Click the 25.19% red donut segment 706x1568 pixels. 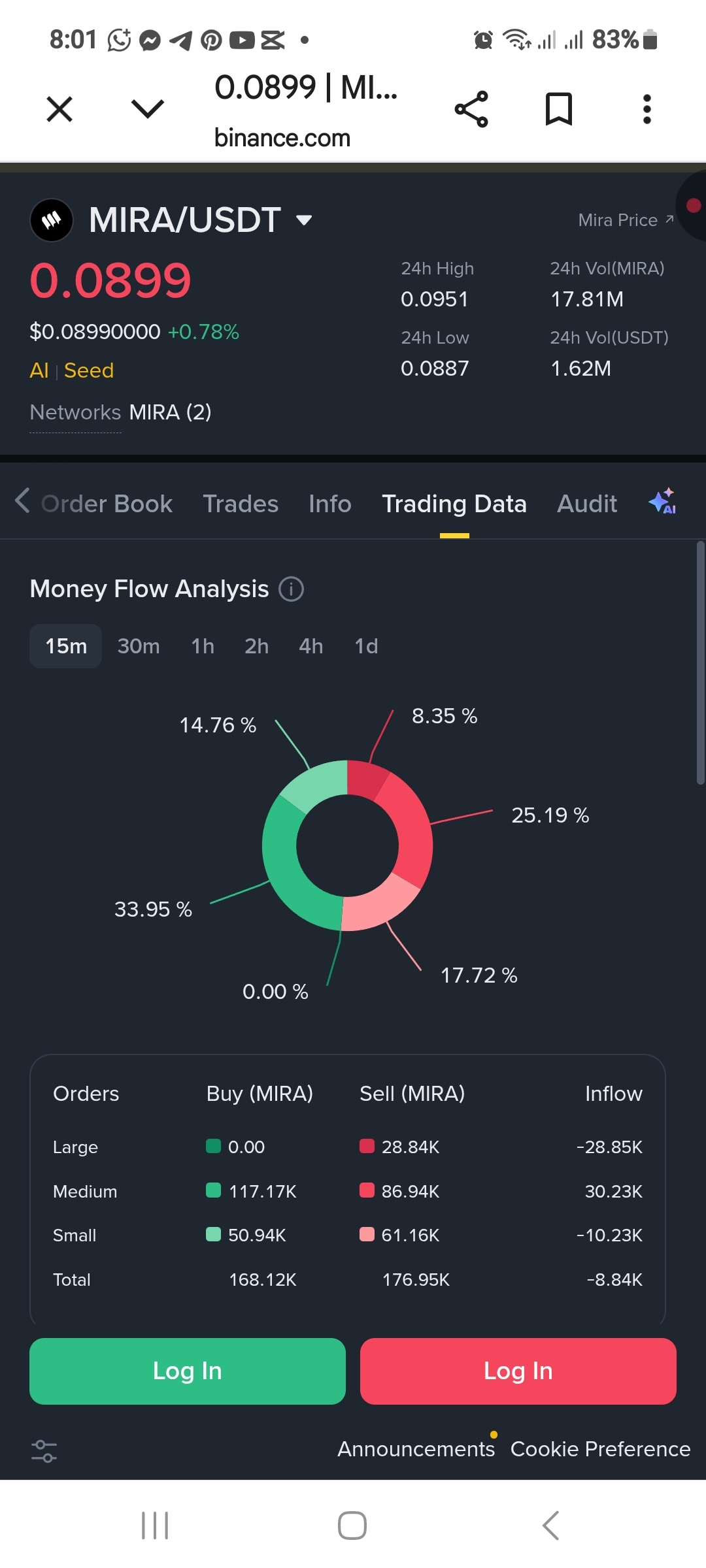click(x=411, y=830)
